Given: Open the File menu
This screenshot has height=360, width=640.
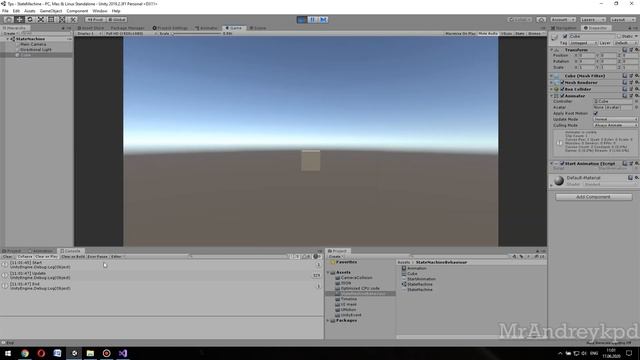Looking at the screenshot, I should pyautogui.click(x=5, y=11).
